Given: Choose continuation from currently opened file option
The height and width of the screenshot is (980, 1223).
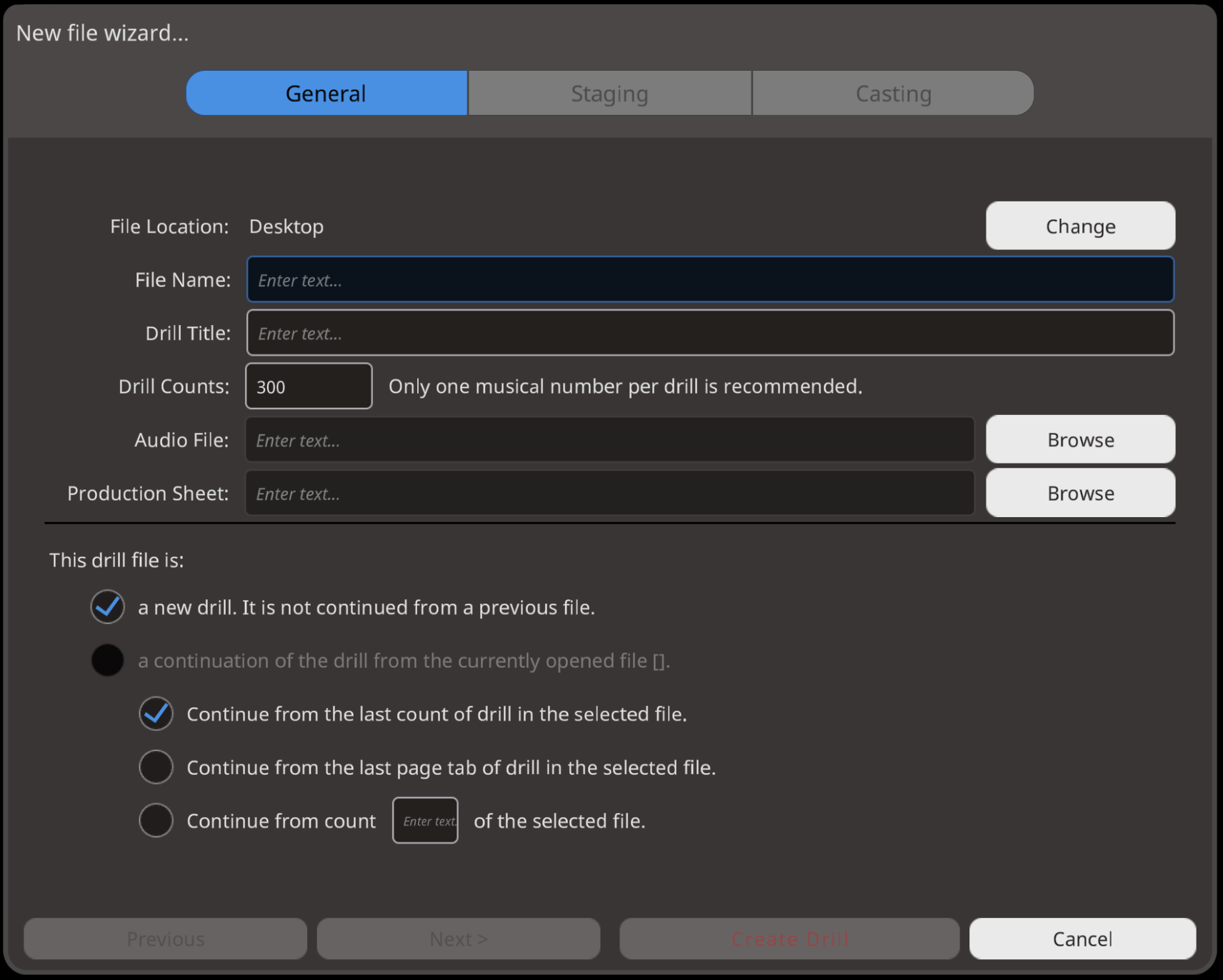Looking at the screenshot, I should pyautogui.click(x=108, y=661).
